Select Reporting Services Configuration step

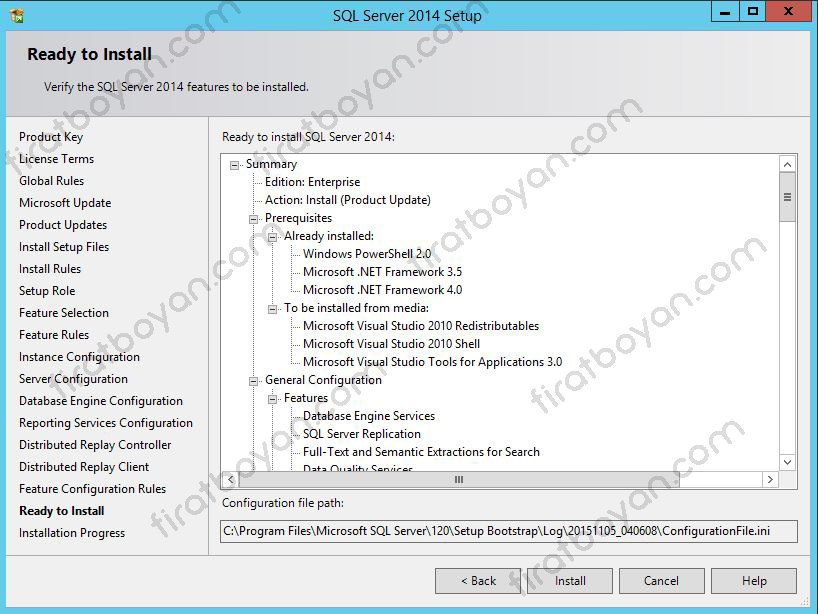106,423
